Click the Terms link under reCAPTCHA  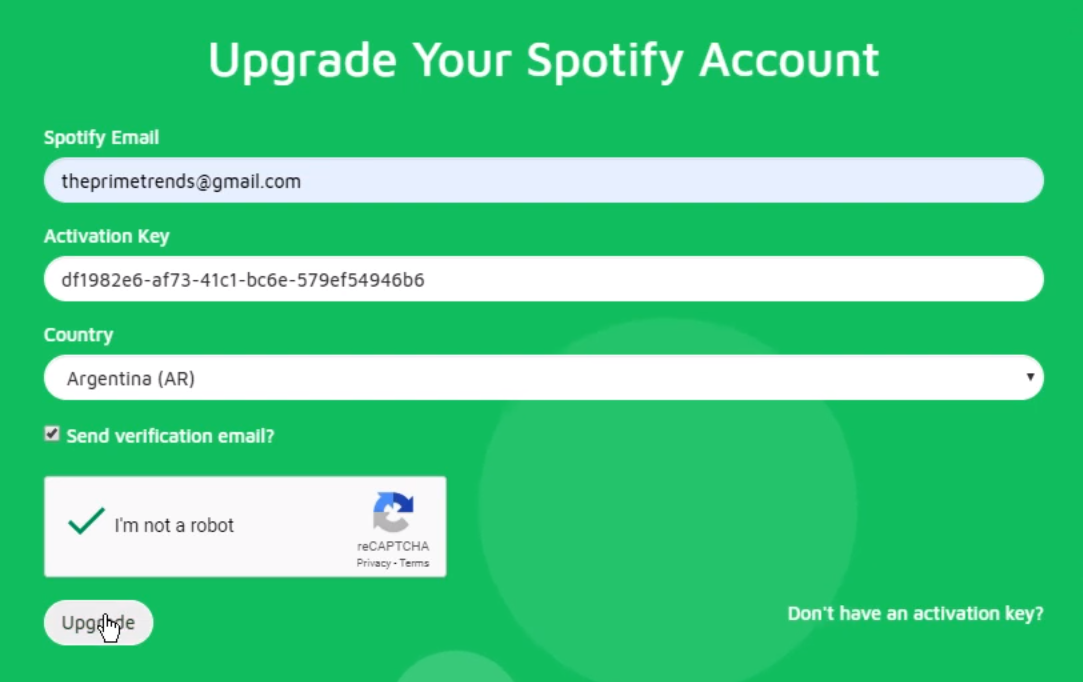(x=414, y=562)
